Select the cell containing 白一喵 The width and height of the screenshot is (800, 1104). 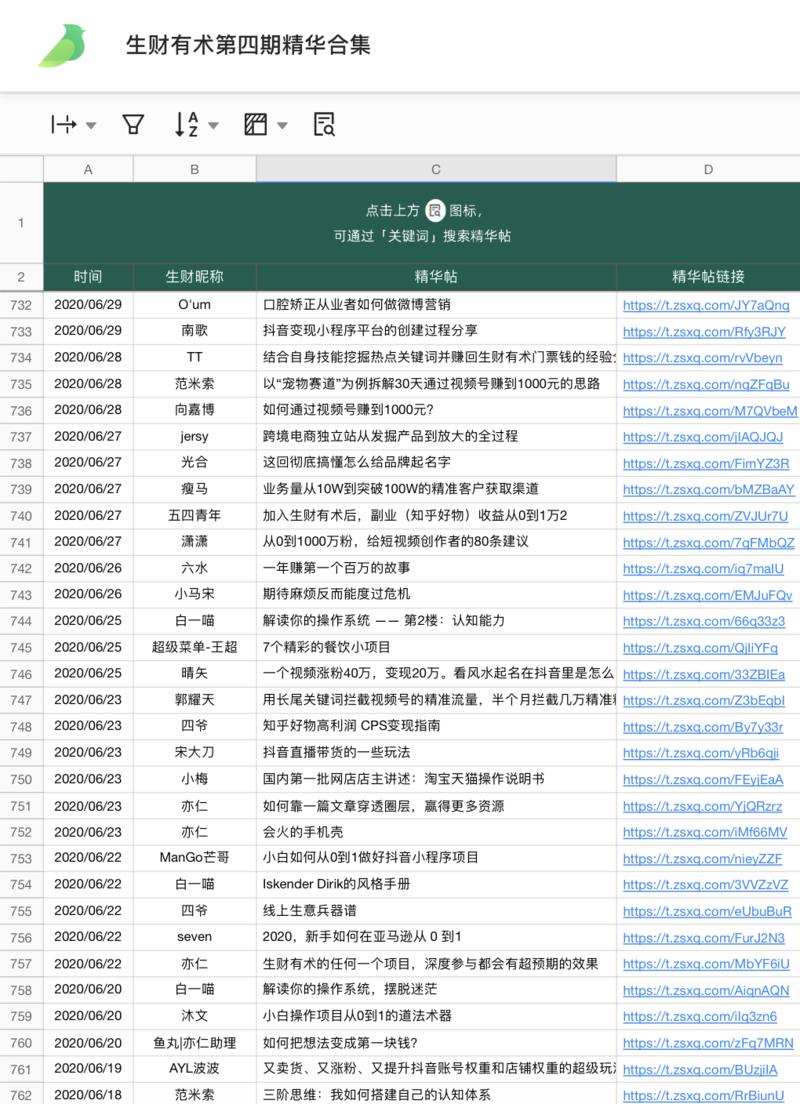194,620
